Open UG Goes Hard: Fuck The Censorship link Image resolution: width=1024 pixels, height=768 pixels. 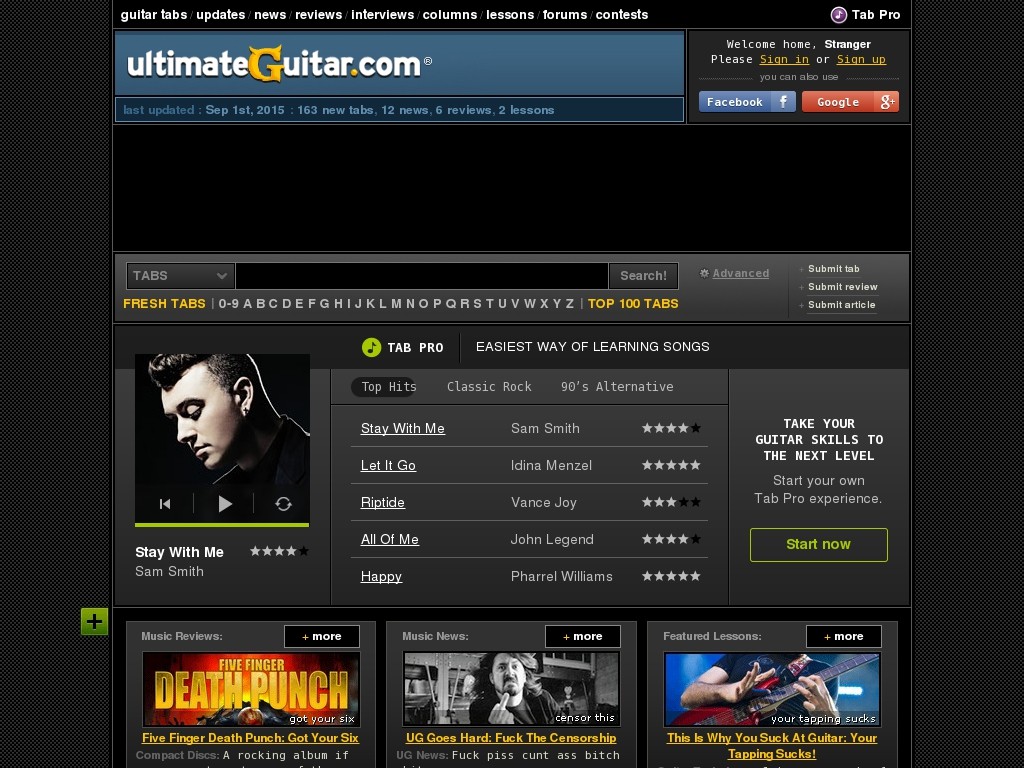[x=511, y=738]
